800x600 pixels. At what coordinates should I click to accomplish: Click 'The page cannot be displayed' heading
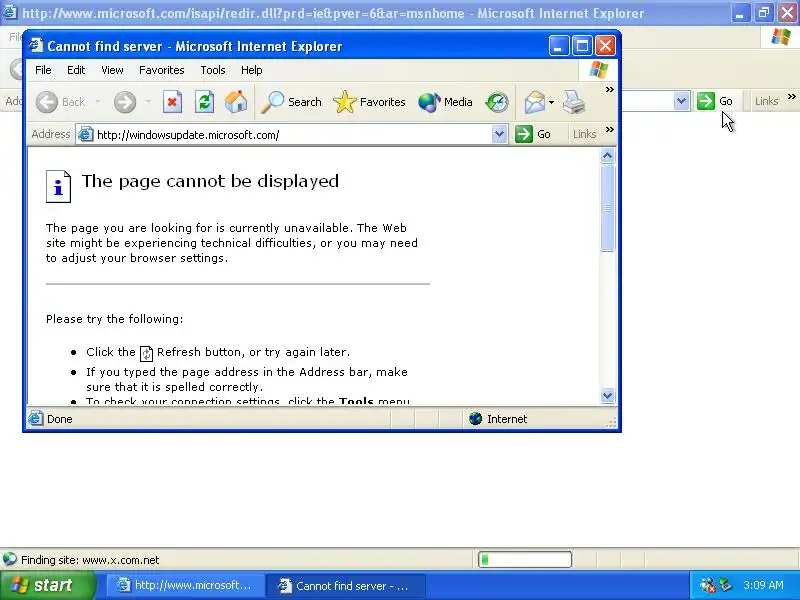[210, 181]
